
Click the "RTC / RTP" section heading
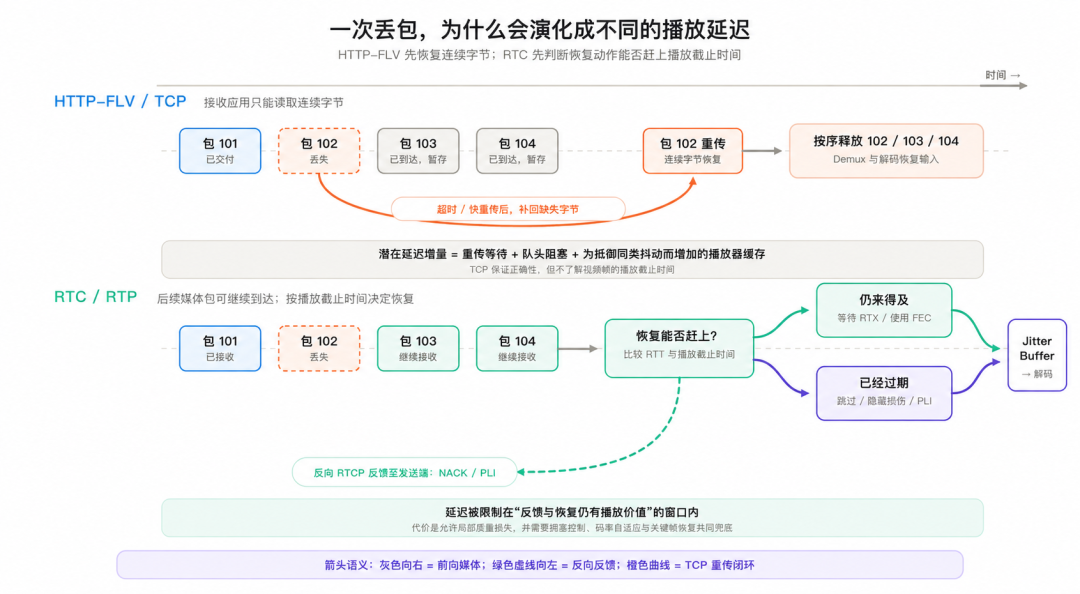[x=96, y=297]
